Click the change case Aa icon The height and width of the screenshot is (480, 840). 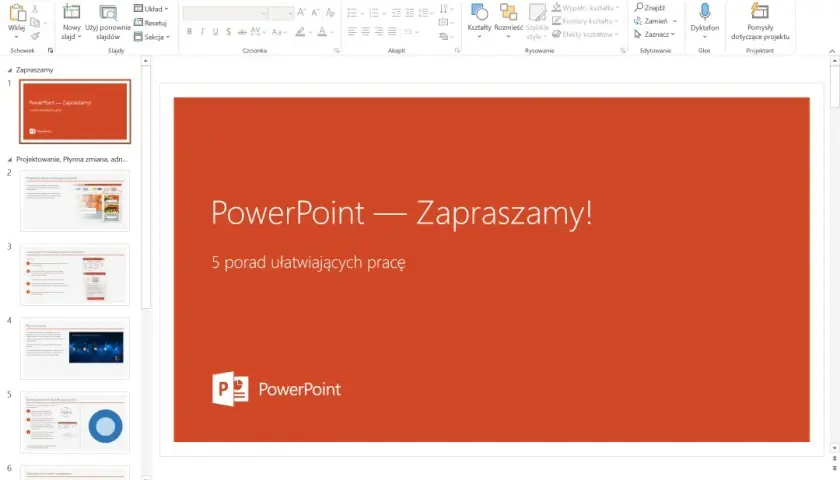[277, 32]
